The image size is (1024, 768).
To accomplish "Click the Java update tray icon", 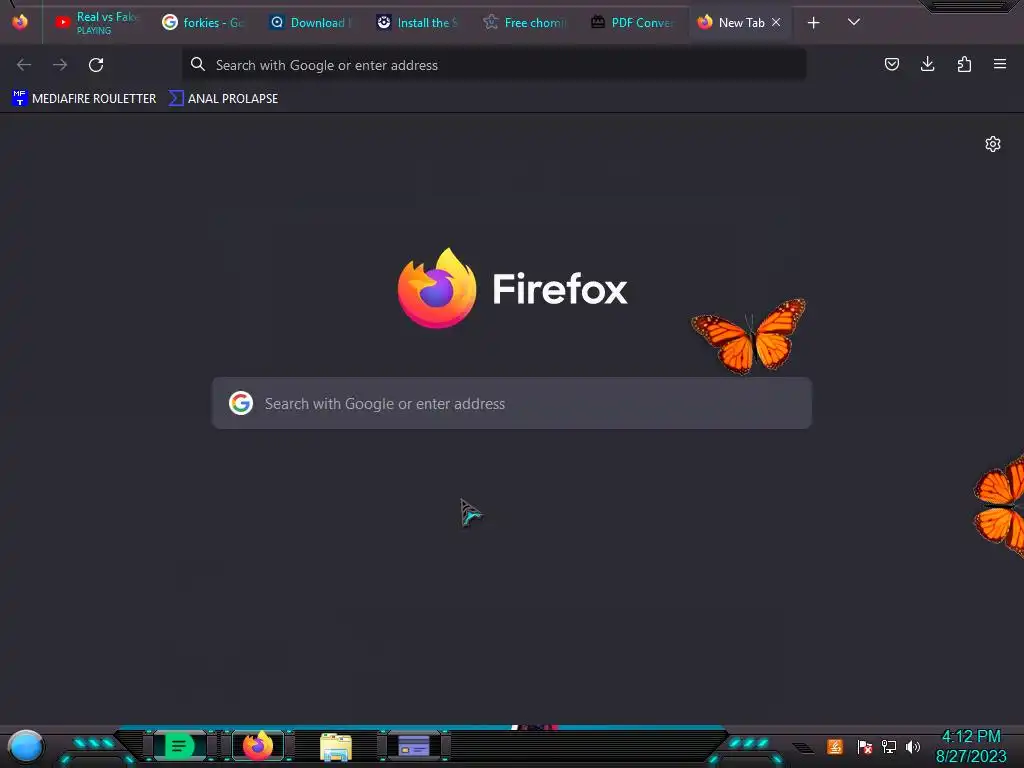I will click(x=835, y=746).
